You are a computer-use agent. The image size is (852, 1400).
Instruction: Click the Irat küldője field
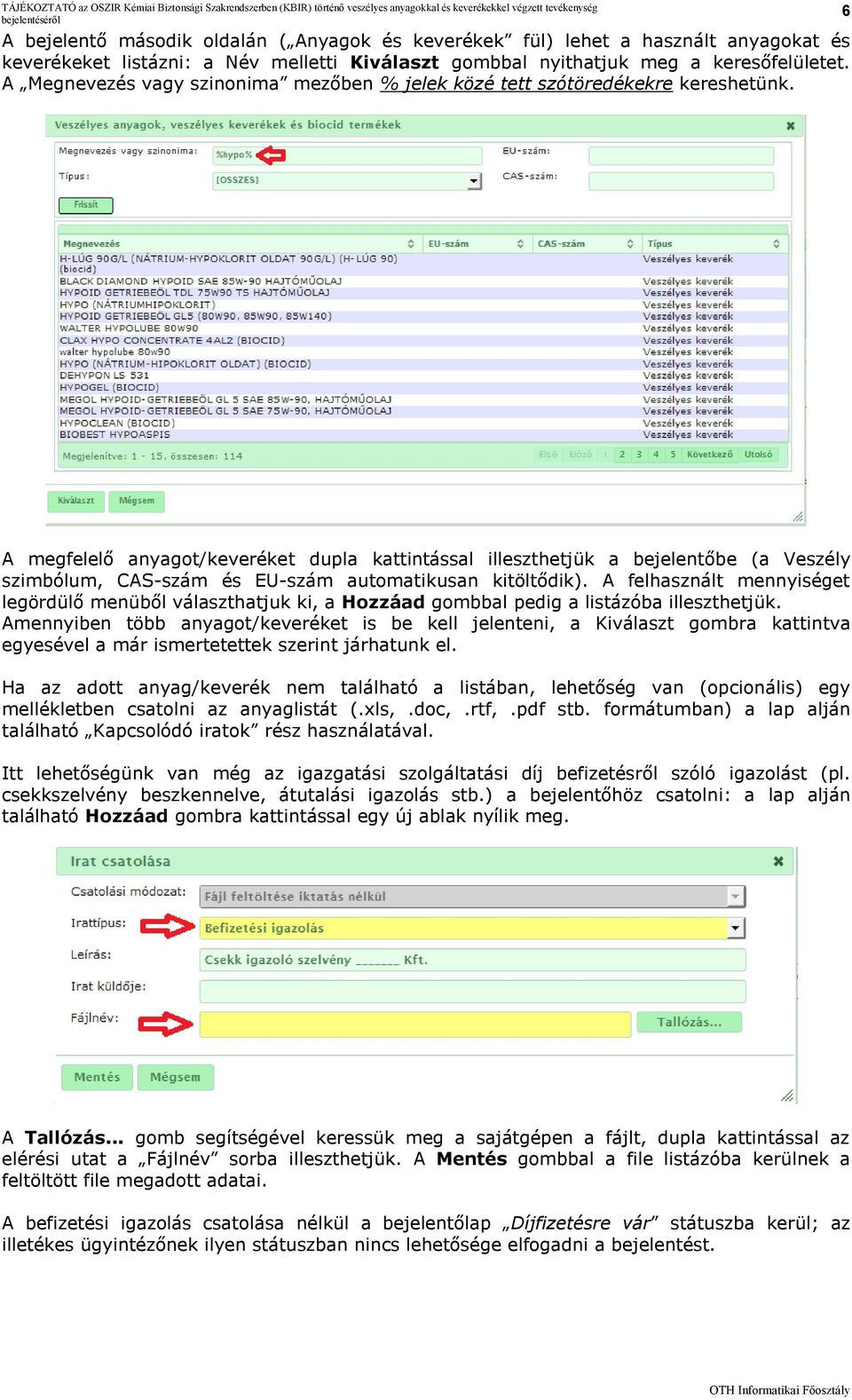point(472,992)
